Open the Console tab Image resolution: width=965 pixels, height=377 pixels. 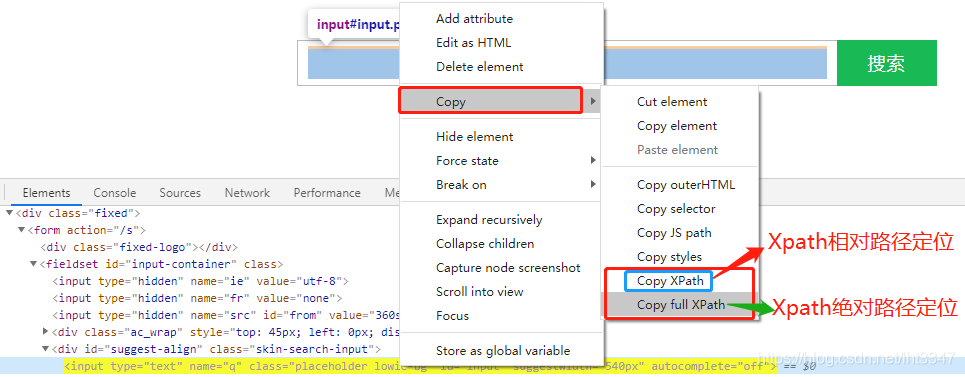pos(114,192)
